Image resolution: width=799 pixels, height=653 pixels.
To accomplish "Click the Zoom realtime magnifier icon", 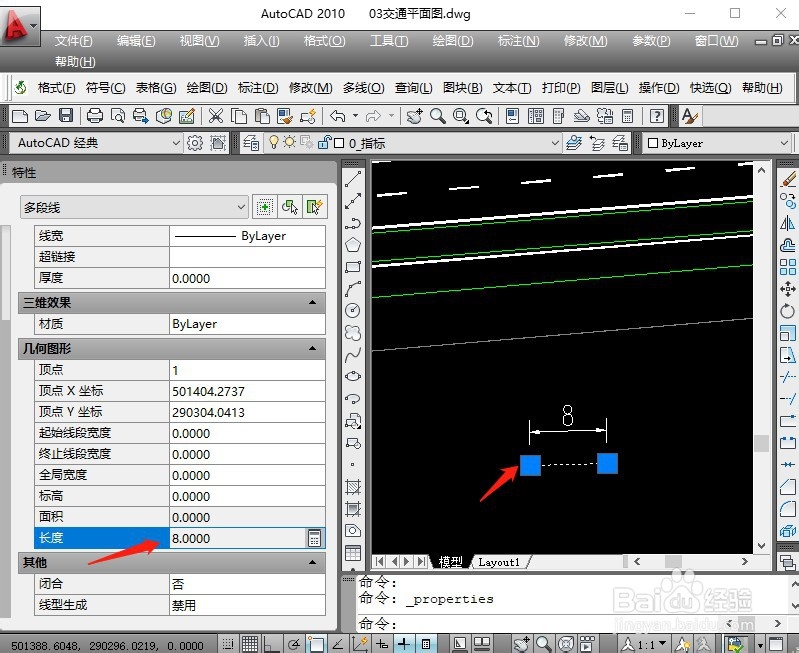I will point(437,116).
